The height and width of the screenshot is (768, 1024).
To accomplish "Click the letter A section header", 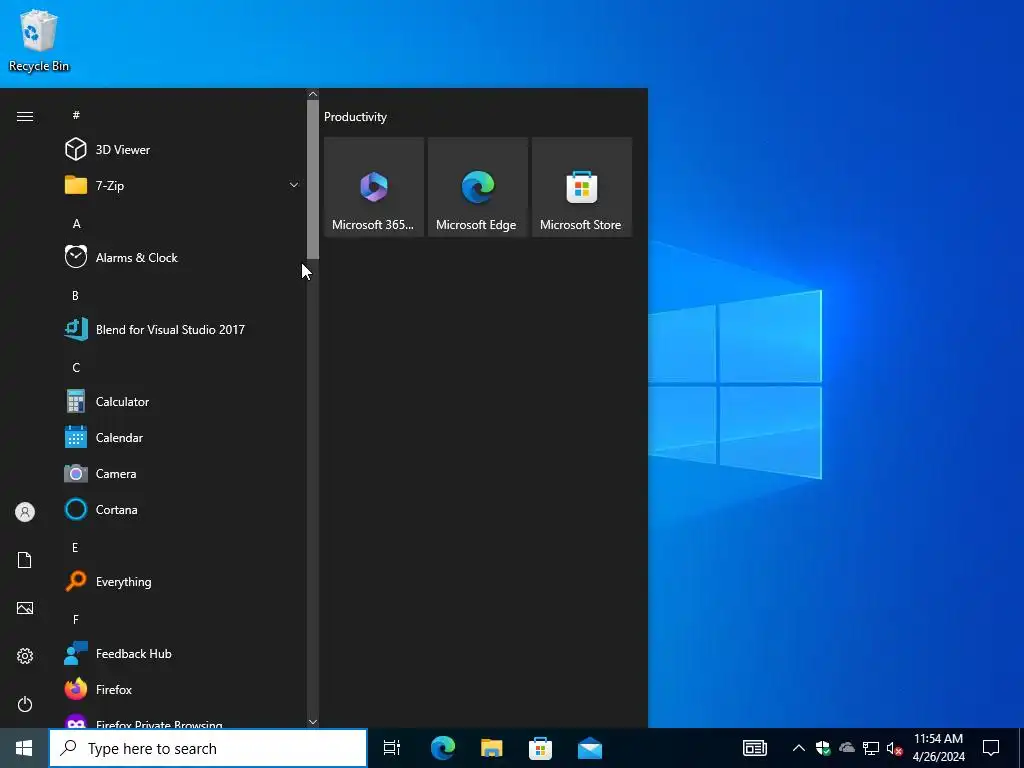I will pos(76,223).
